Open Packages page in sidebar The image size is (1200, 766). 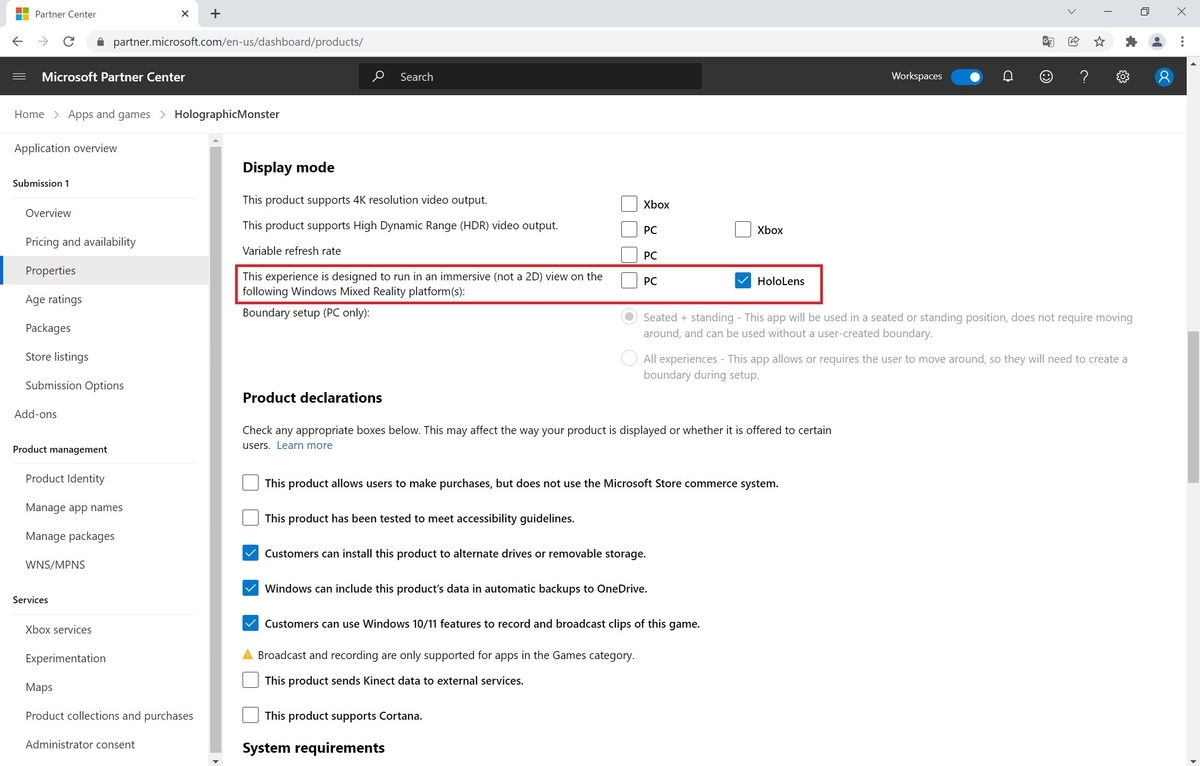48,328
